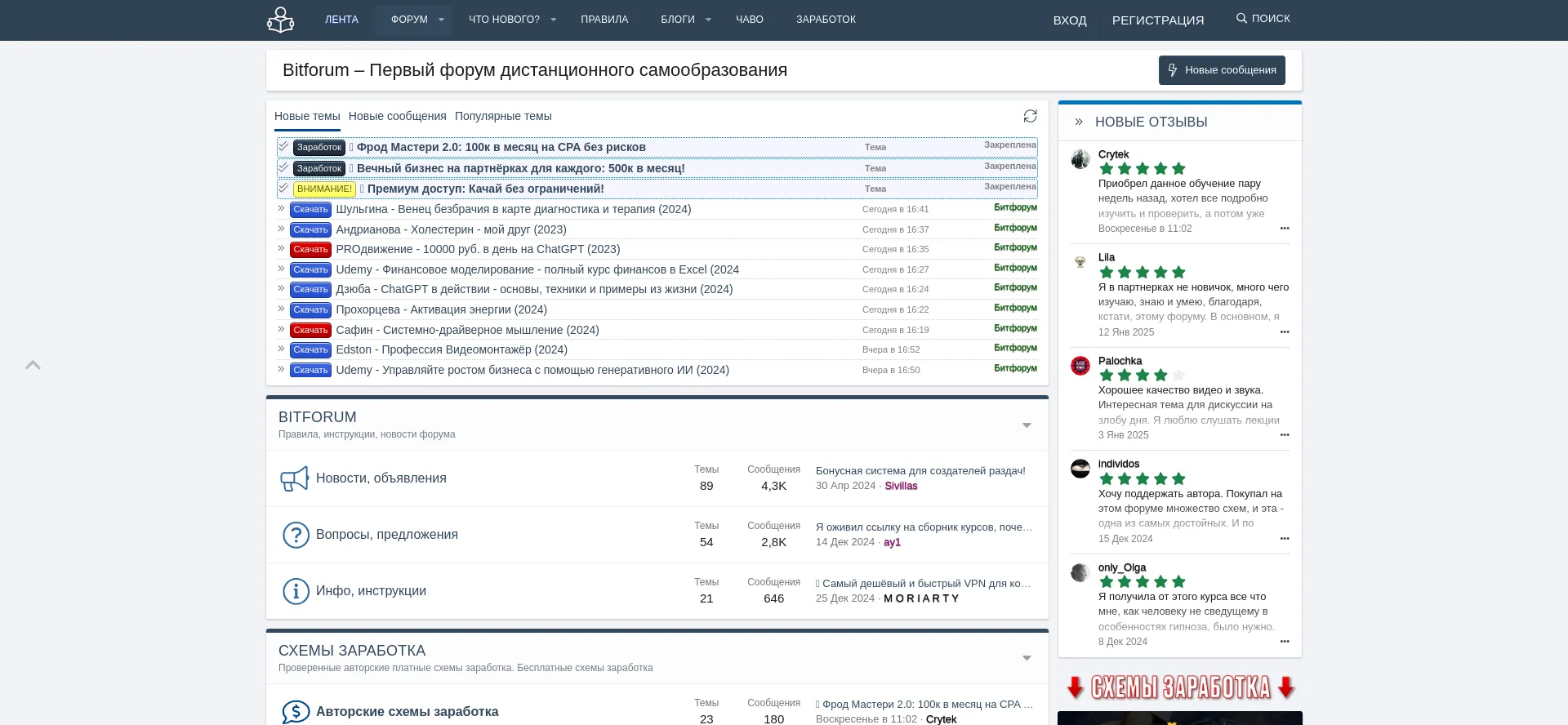Open topic Edston - Профессия Видеомонтажёр
This screenshot has width=1568, height=725.
452,349
